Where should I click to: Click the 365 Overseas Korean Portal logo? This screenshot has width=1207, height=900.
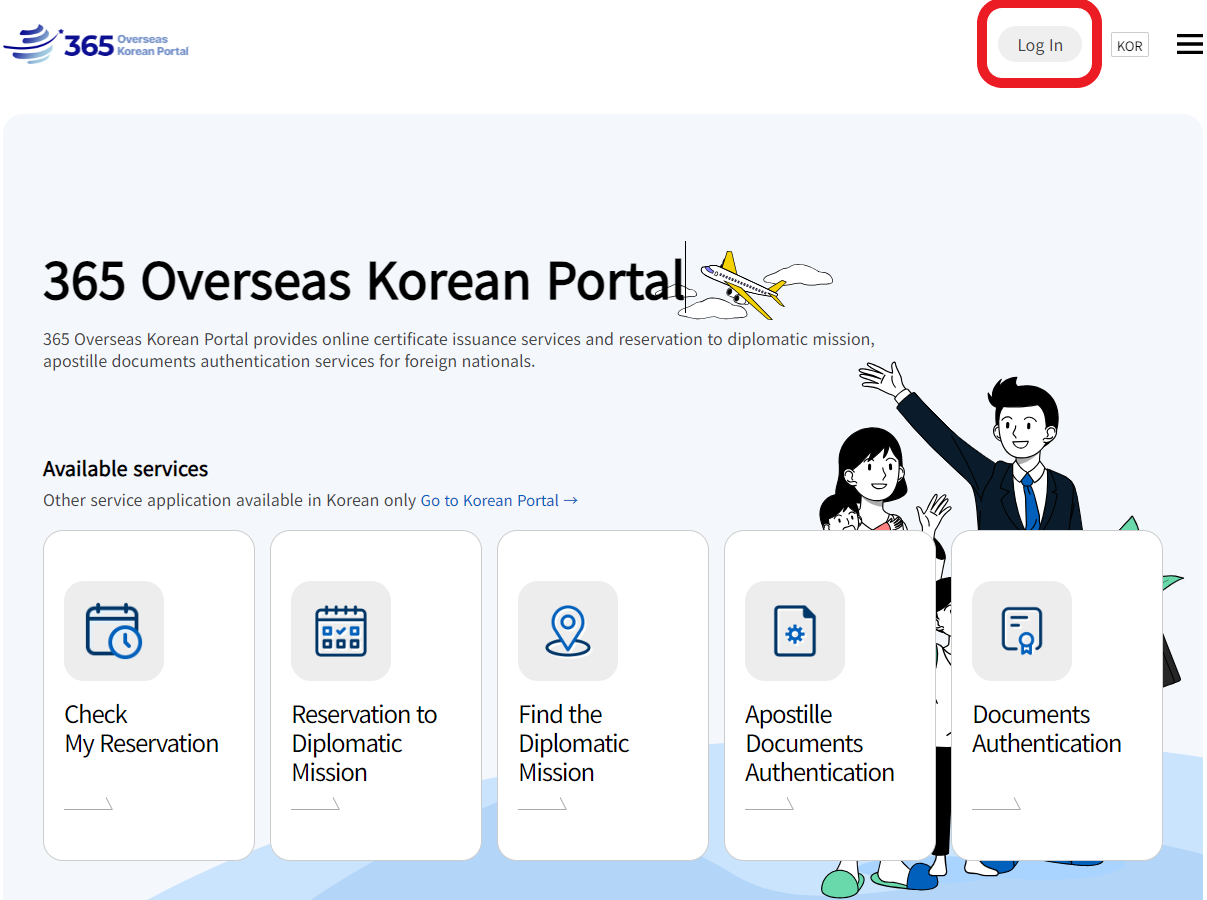[97, 45]
